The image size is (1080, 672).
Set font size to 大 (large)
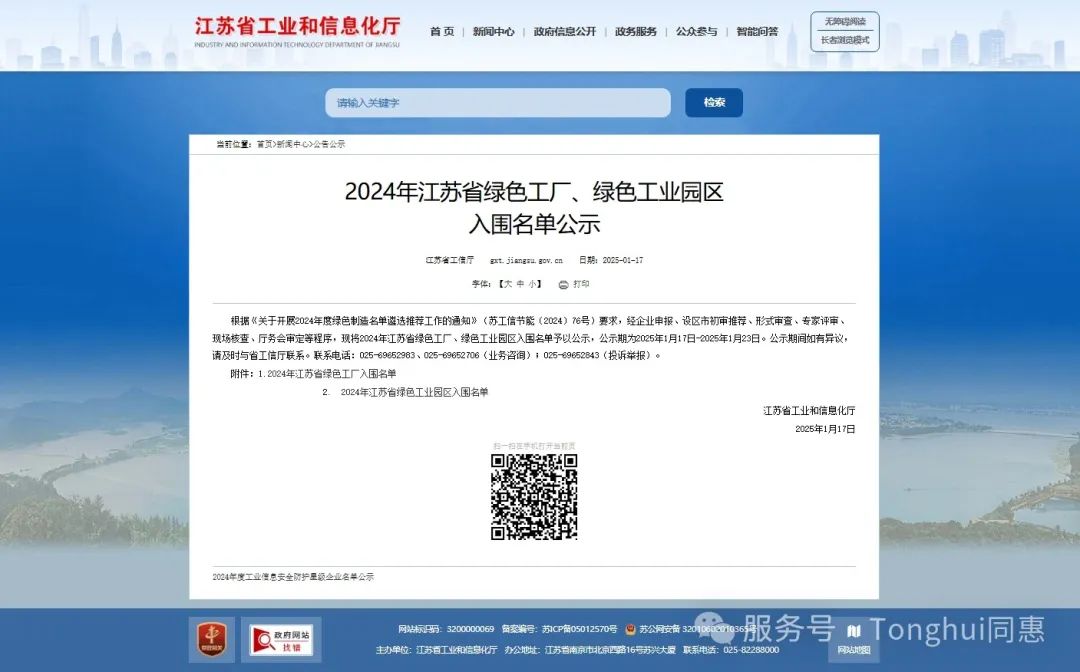(x=507, y=284)
